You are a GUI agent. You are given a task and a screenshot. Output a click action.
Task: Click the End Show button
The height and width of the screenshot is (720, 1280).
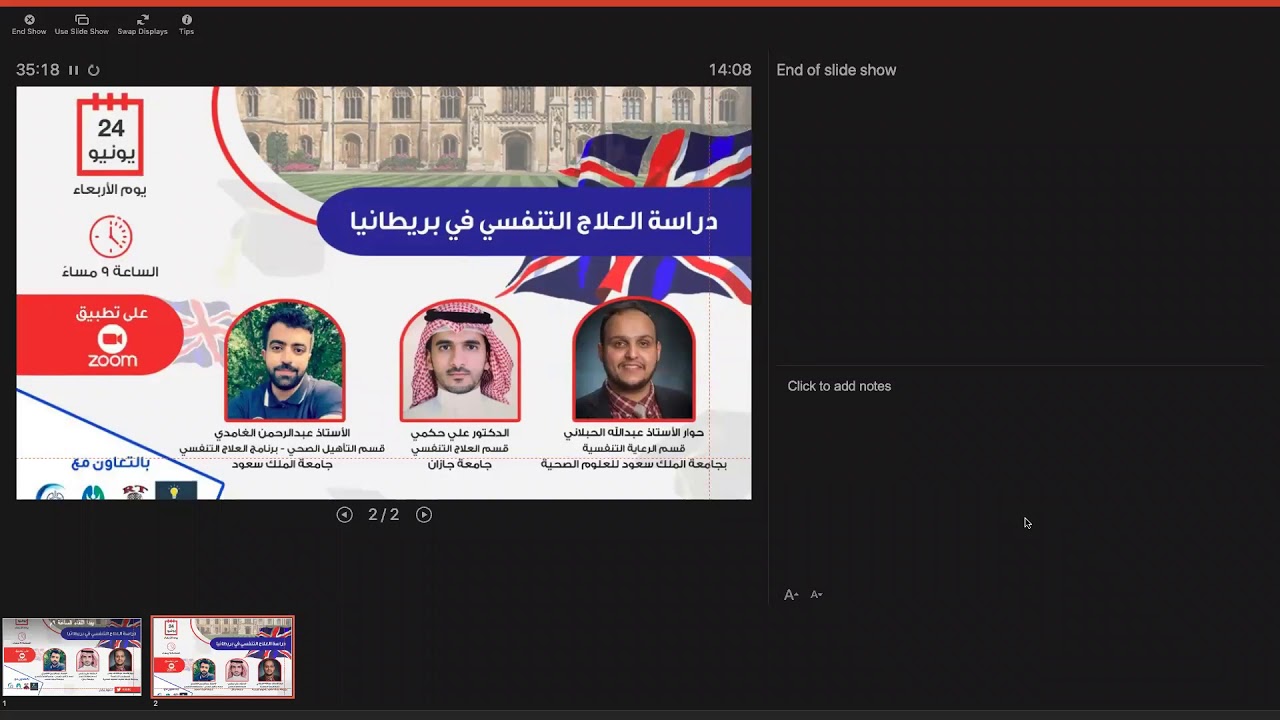coord(29,24)
